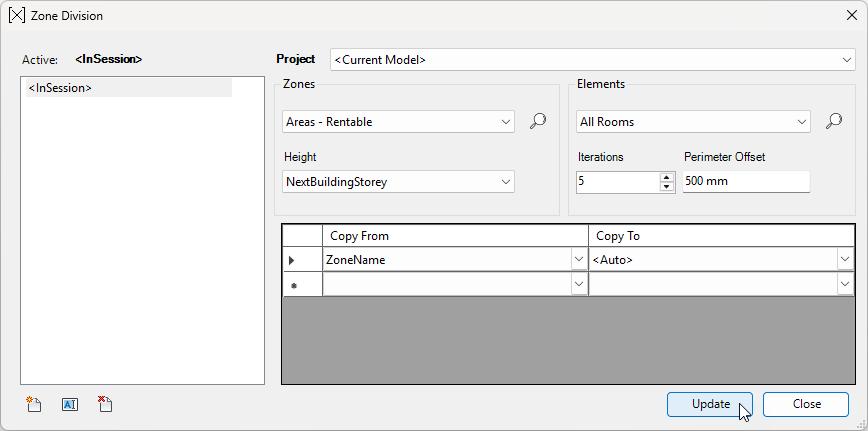Click the Zone Division title bar icon
868x431 pixels.
[16, 16]
